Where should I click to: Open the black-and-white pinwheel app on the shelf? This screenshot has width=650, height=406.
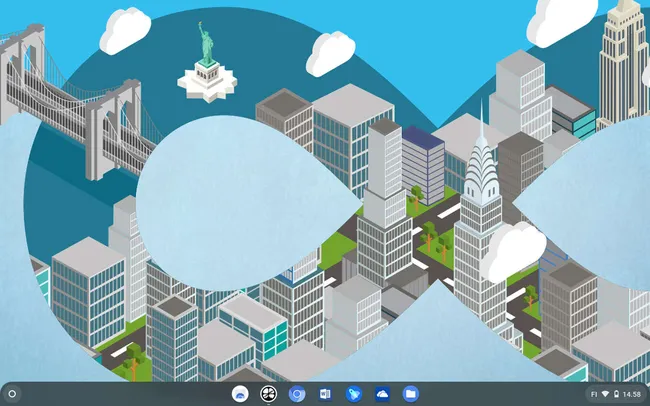click(268, 394)
